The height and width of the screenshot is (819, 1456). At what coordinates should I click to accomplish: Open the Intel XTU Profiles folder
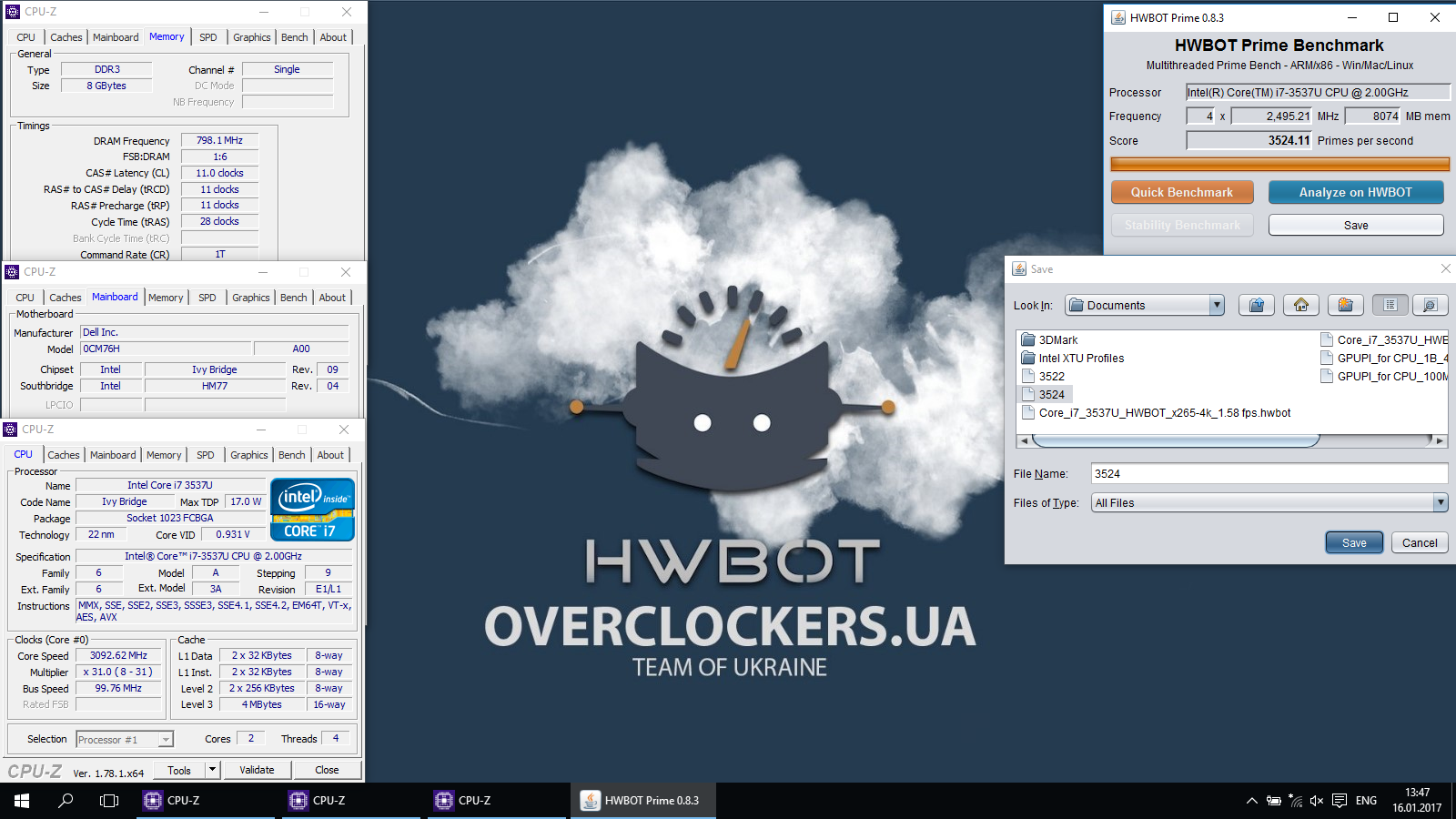(x=1072, y=358)
